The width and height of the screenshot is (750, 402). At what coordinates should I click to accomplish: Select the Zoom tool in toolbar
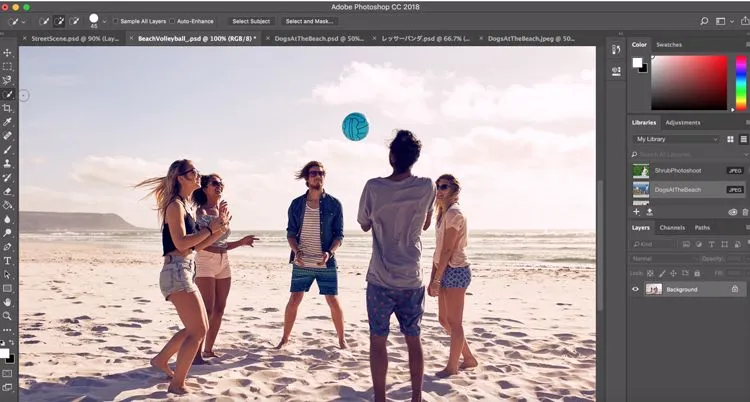8,315
